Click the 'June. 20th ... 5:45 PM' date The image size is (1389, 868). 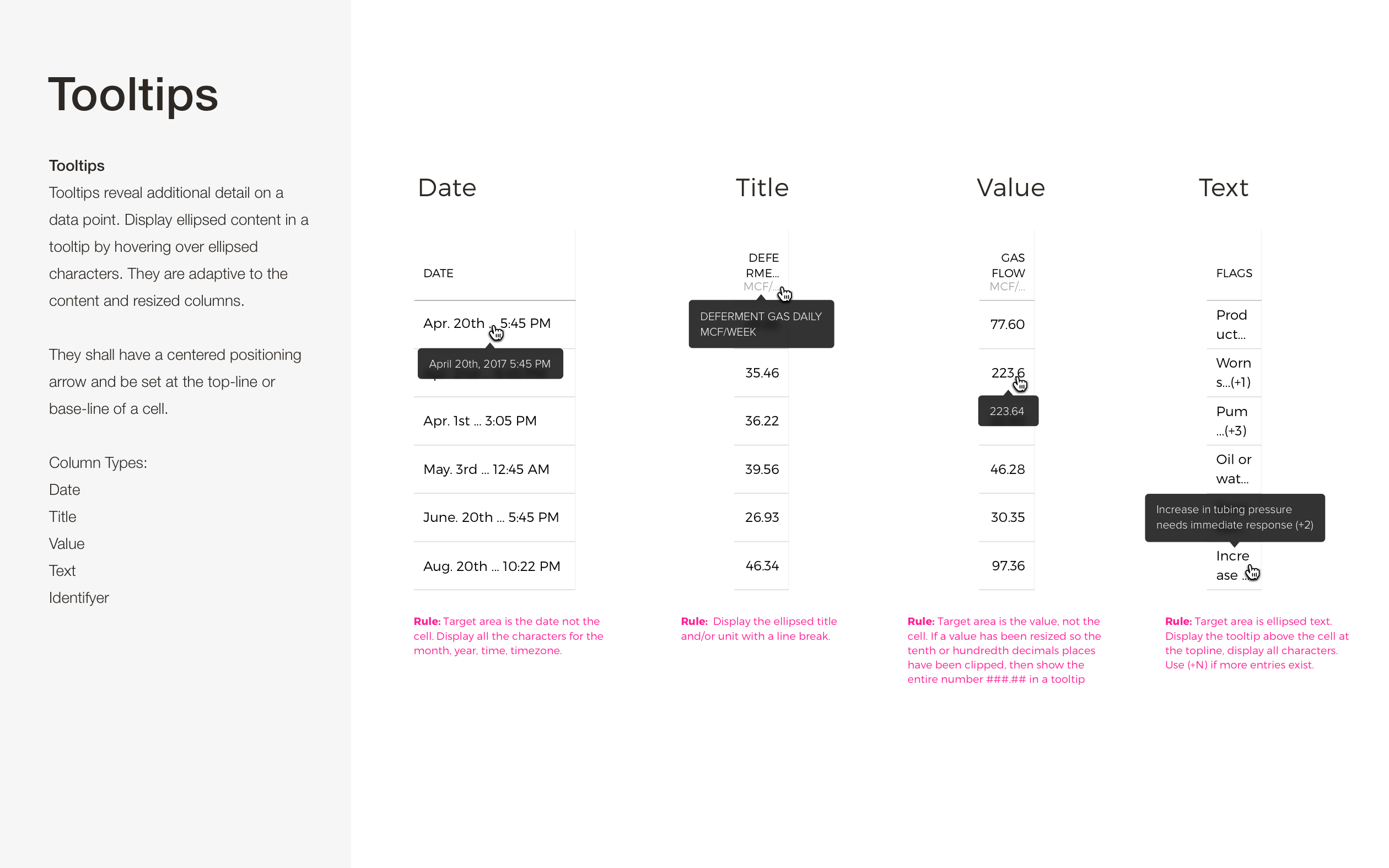491,517
